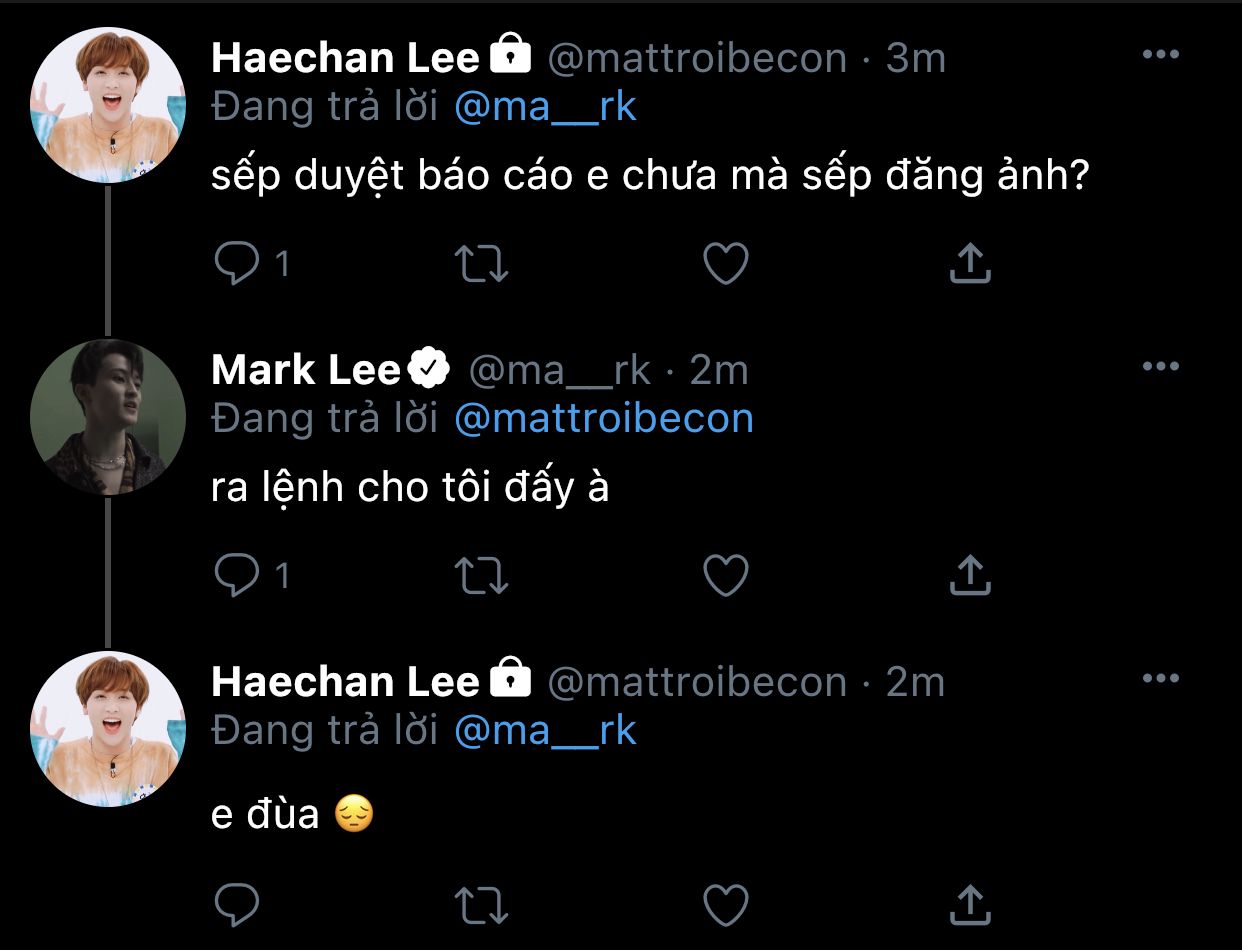The width and height of the screenshot is (1242, 950).
Task: Open Haechan Lee's avatar on the first tweet
Action: [x=108, y=105]
